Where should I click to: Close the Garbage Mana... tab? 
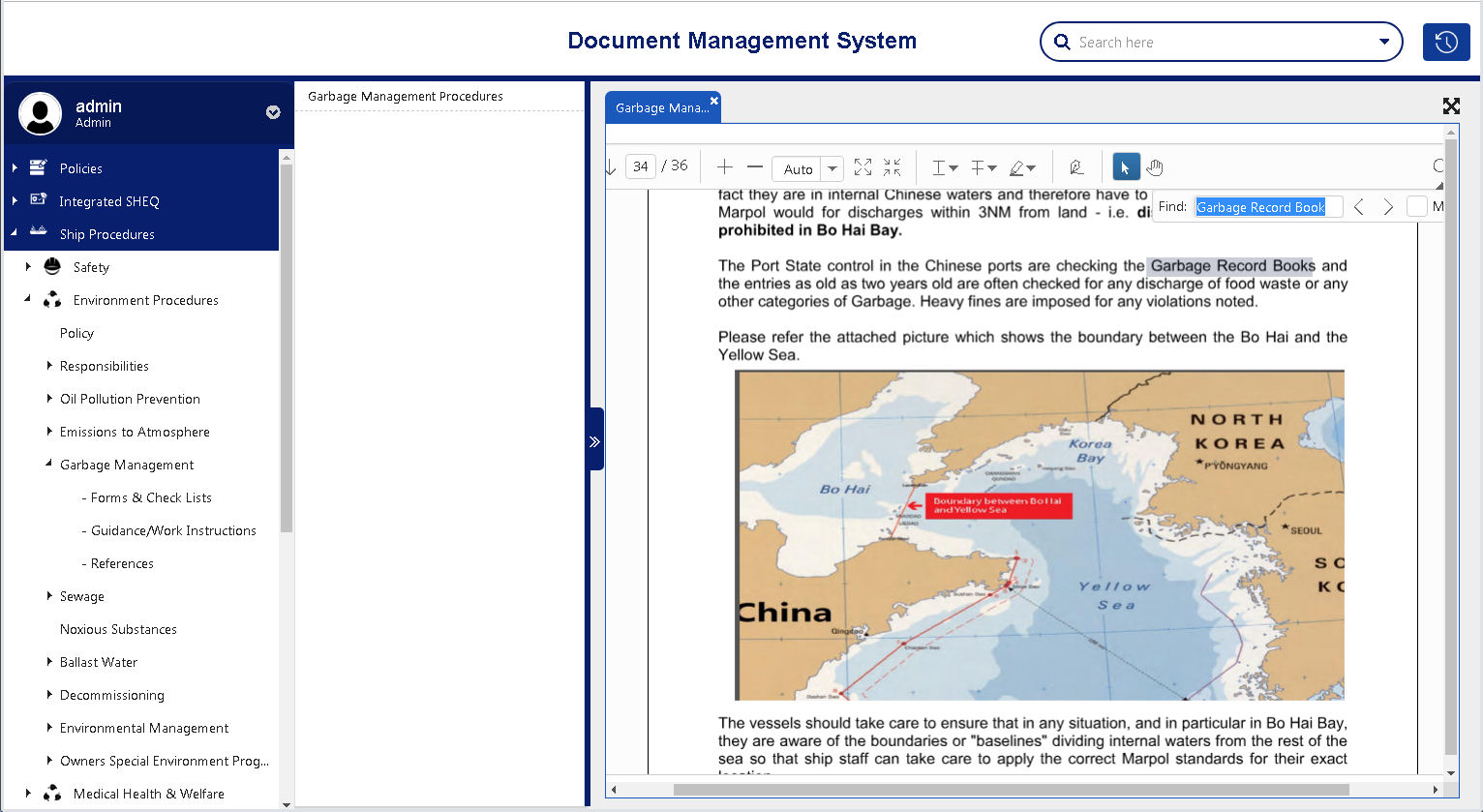714,100
